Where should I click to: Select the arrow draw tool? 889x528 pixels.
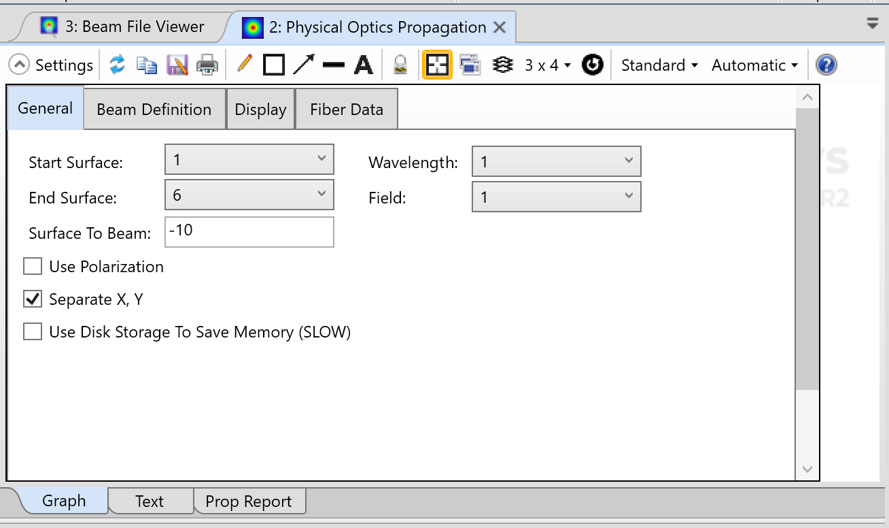click(304, 65)
